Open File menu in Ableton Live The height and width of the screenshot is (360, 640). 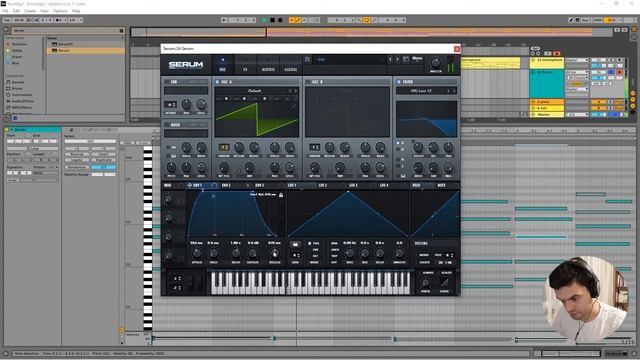pyautogui.click(x=5, y=11)
